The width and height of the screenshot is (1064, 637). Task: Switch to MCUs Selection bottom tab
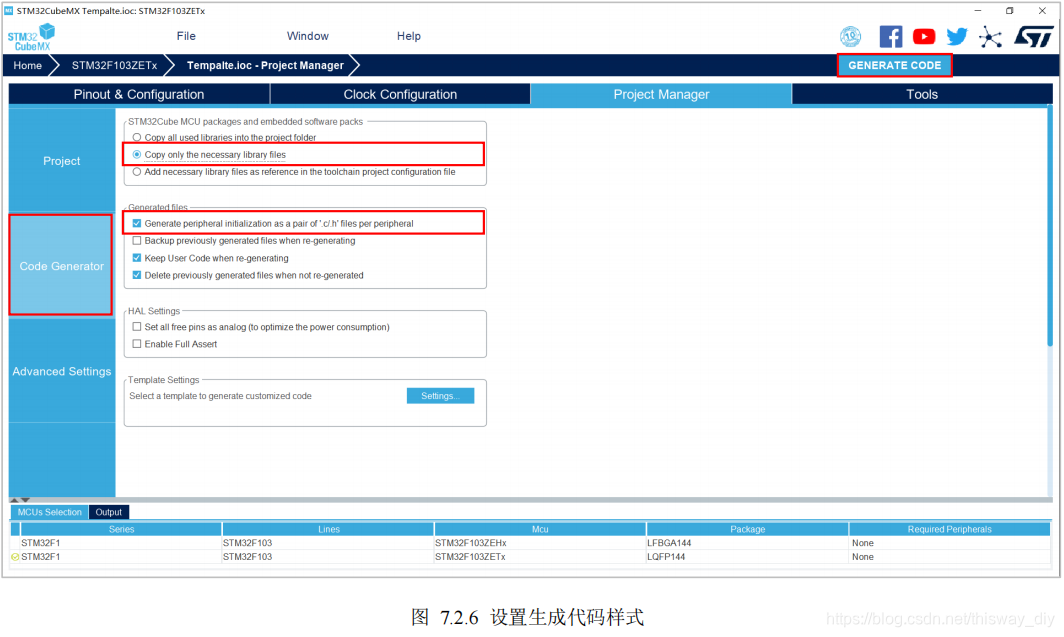coord(50,513)
